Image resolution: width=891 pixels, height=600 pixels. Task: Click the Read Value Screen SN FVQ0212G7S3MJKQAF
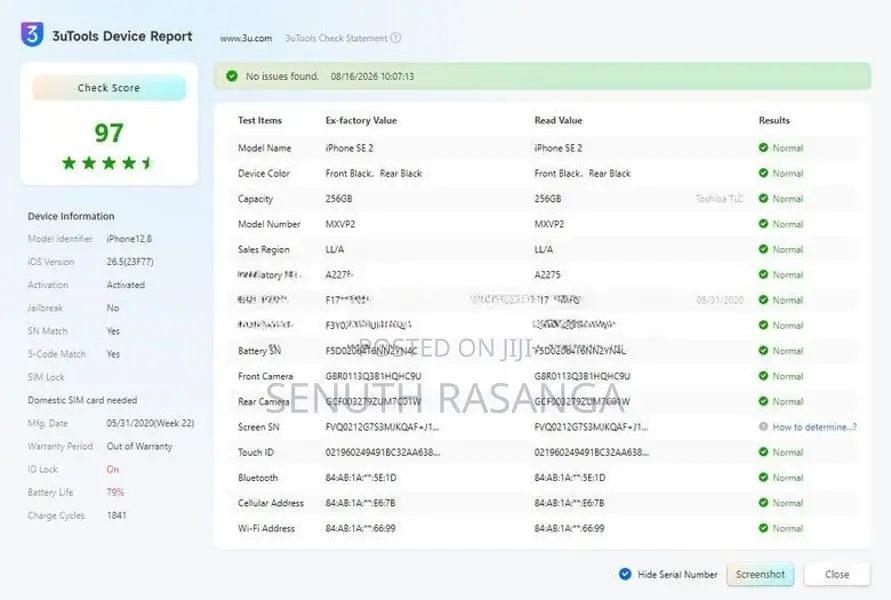591,427
